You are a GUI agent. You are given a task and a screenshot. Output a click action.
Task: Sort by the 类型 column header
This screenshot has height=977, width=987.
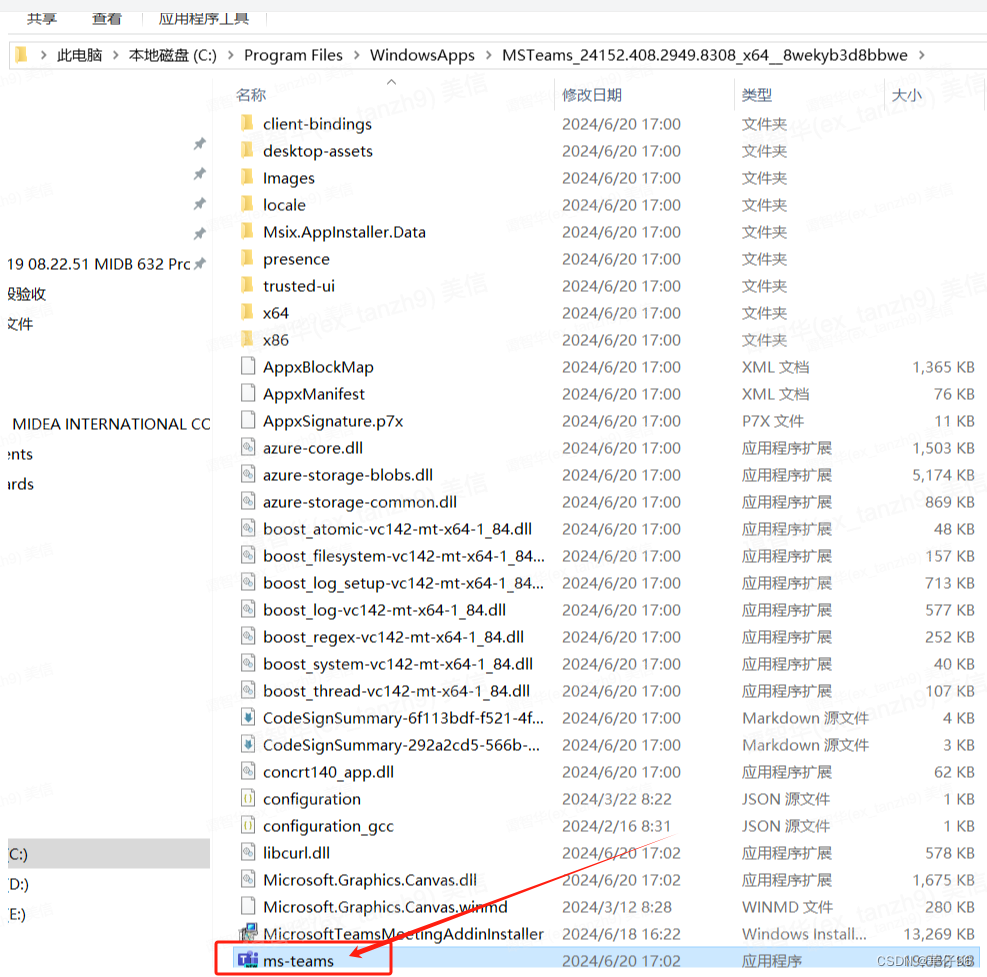pos(757,95)
